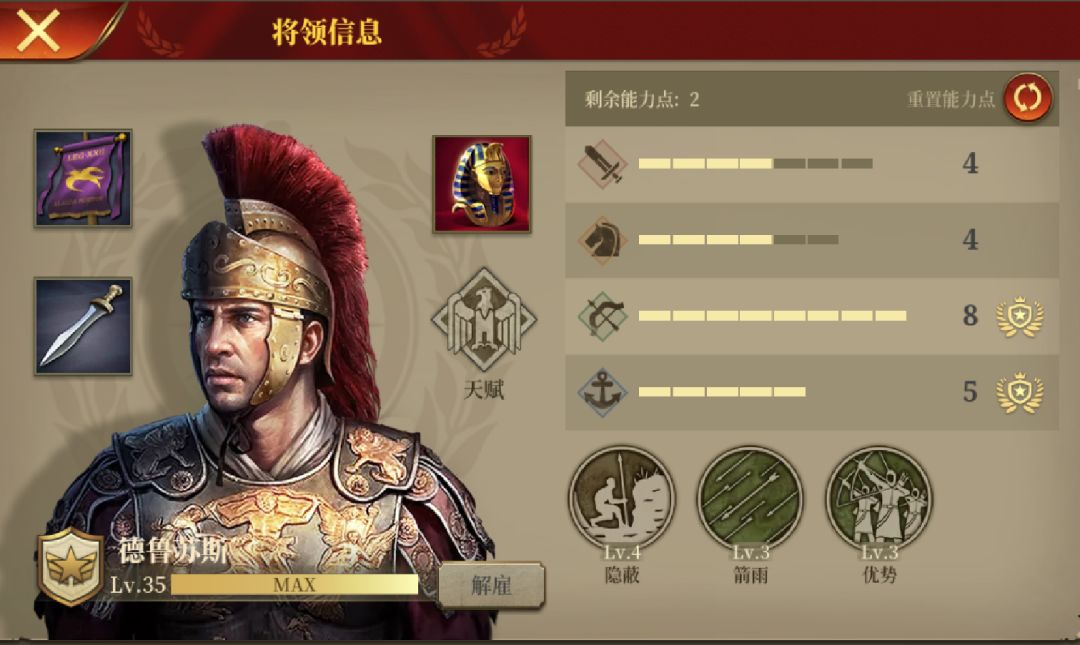Dismiss general with the 解雇 button
The width and height of the screenshot is (1080, 645).
coord(491,586)
